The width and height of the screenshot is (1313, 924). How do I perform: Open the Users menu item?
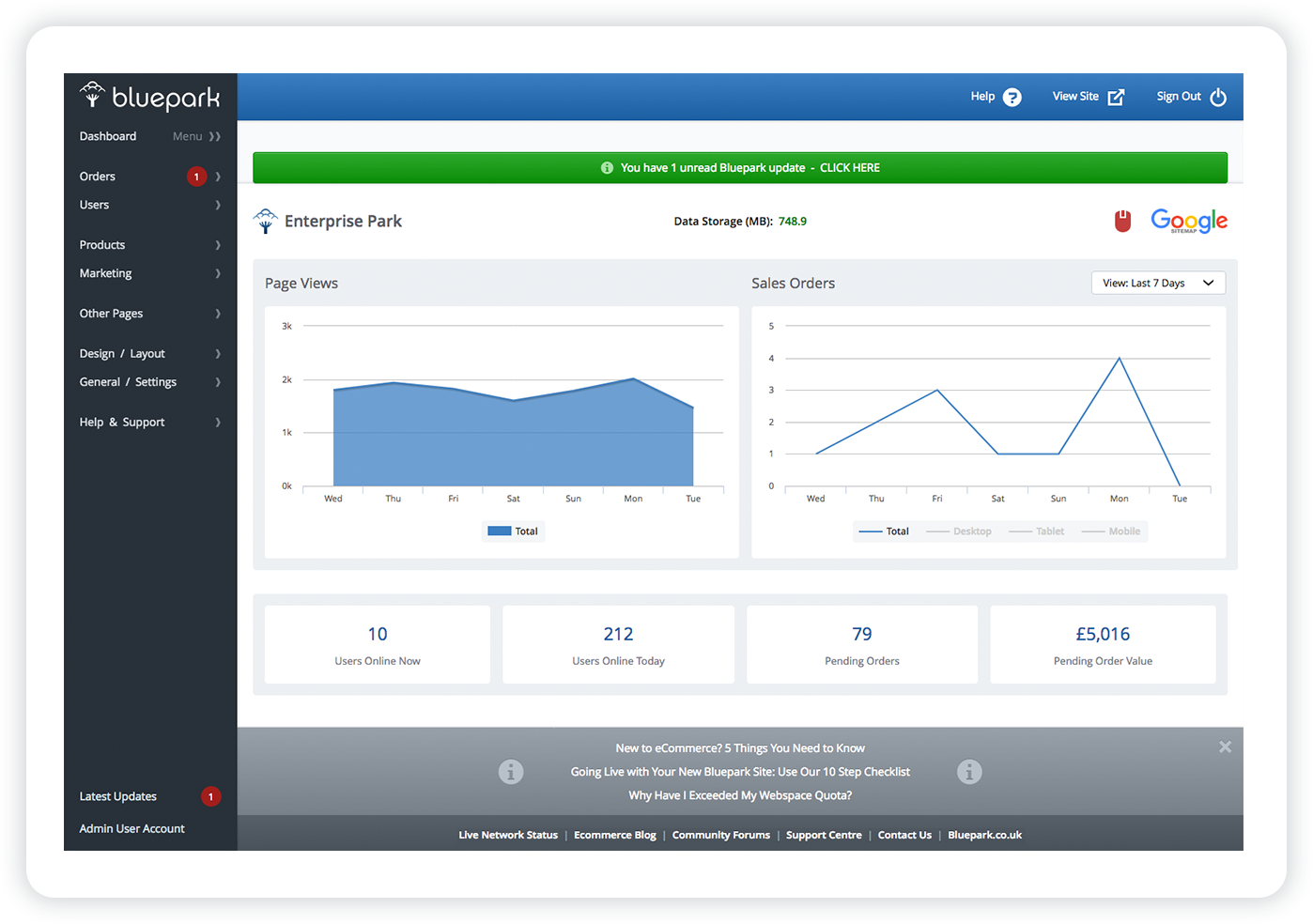pos(94,205)
